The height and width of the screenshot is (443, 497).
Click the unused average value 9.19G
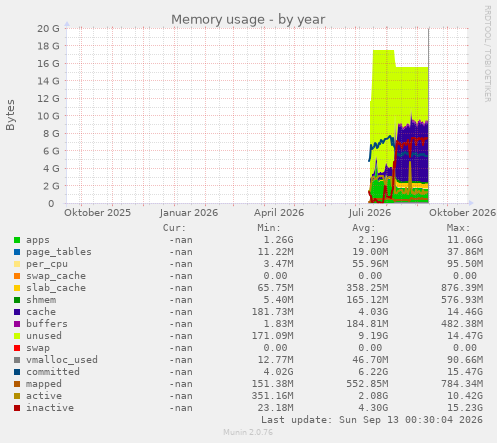(373, 336)
